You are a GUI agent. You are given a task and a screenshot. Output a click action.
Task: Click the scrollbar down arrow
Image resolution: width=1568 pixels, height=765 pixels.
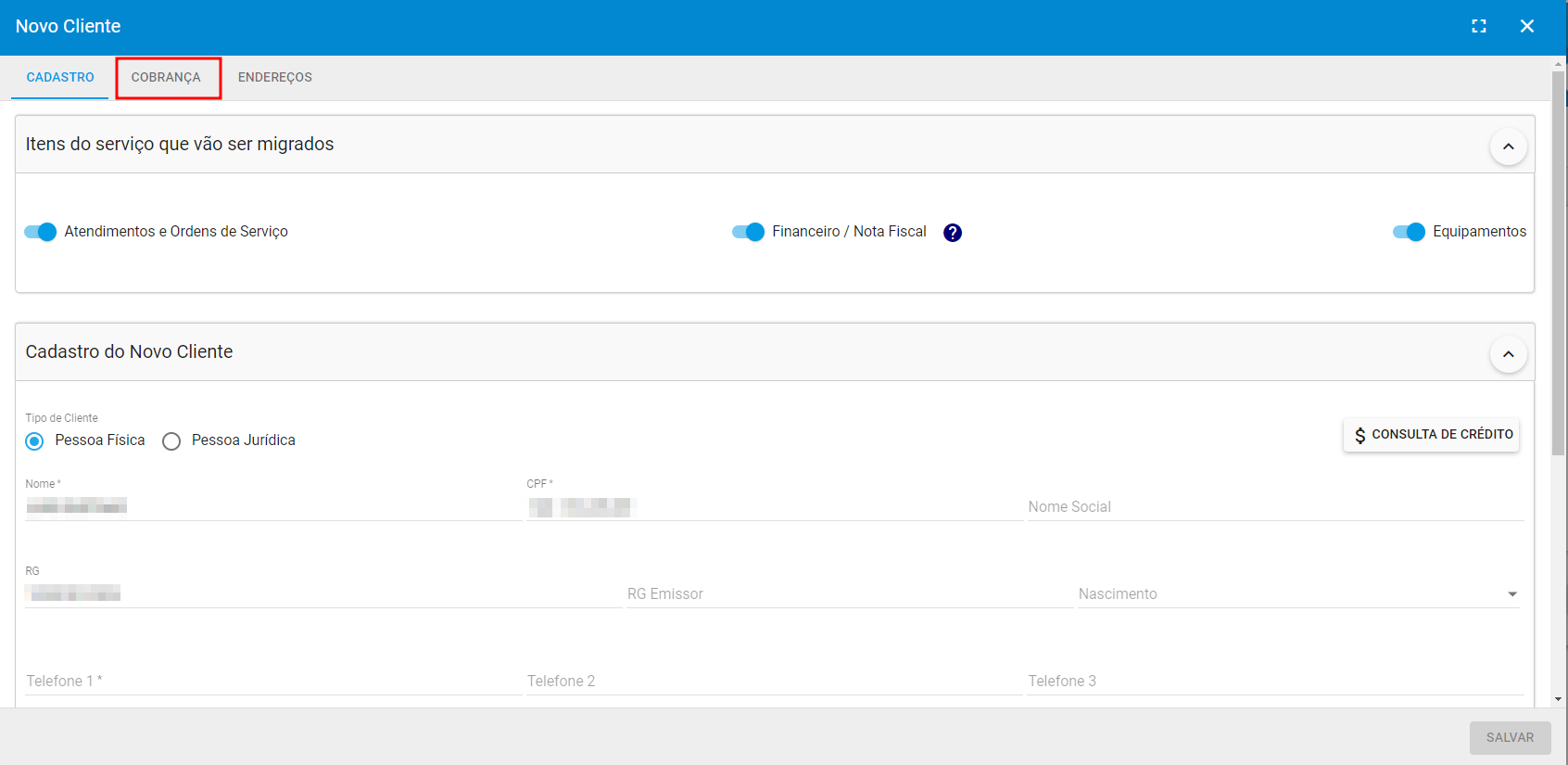1559,699
